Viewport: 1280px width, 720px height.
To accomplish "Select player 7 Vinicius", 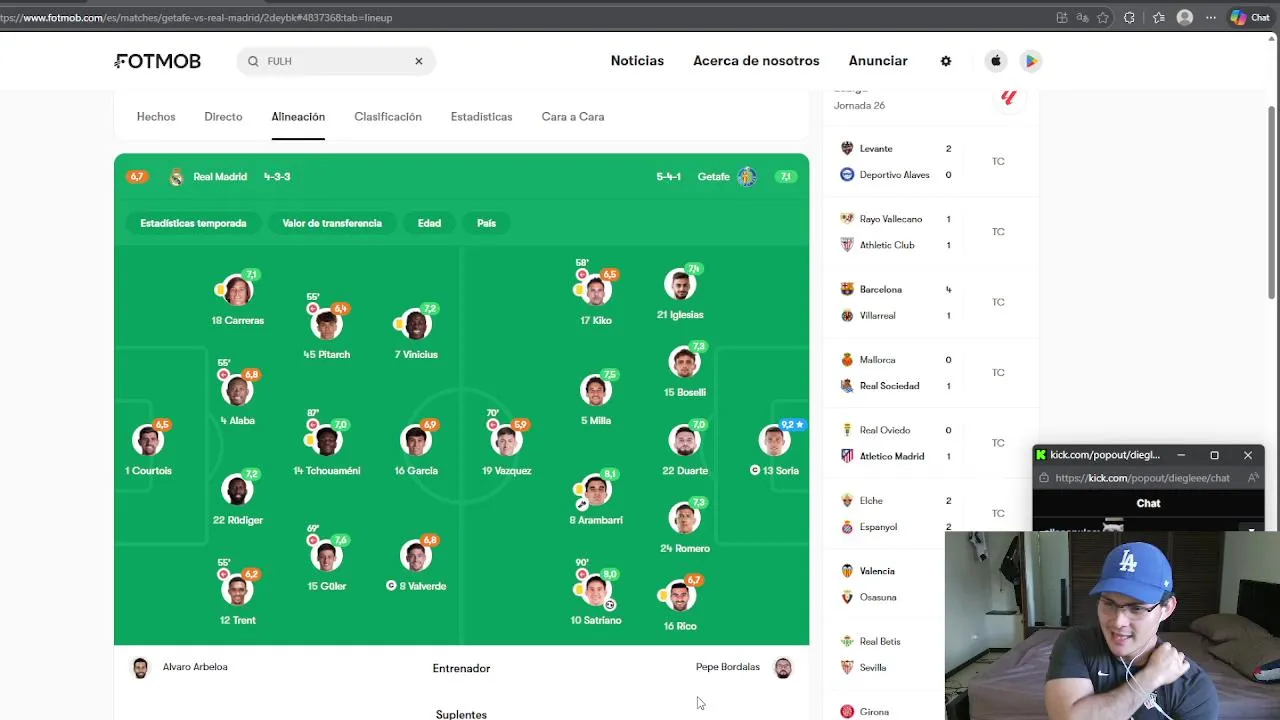I will coord(416,330).
